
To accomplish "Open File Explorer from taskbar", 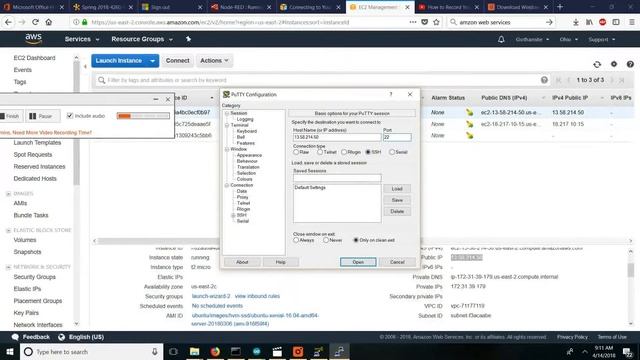I will [194, 351].
